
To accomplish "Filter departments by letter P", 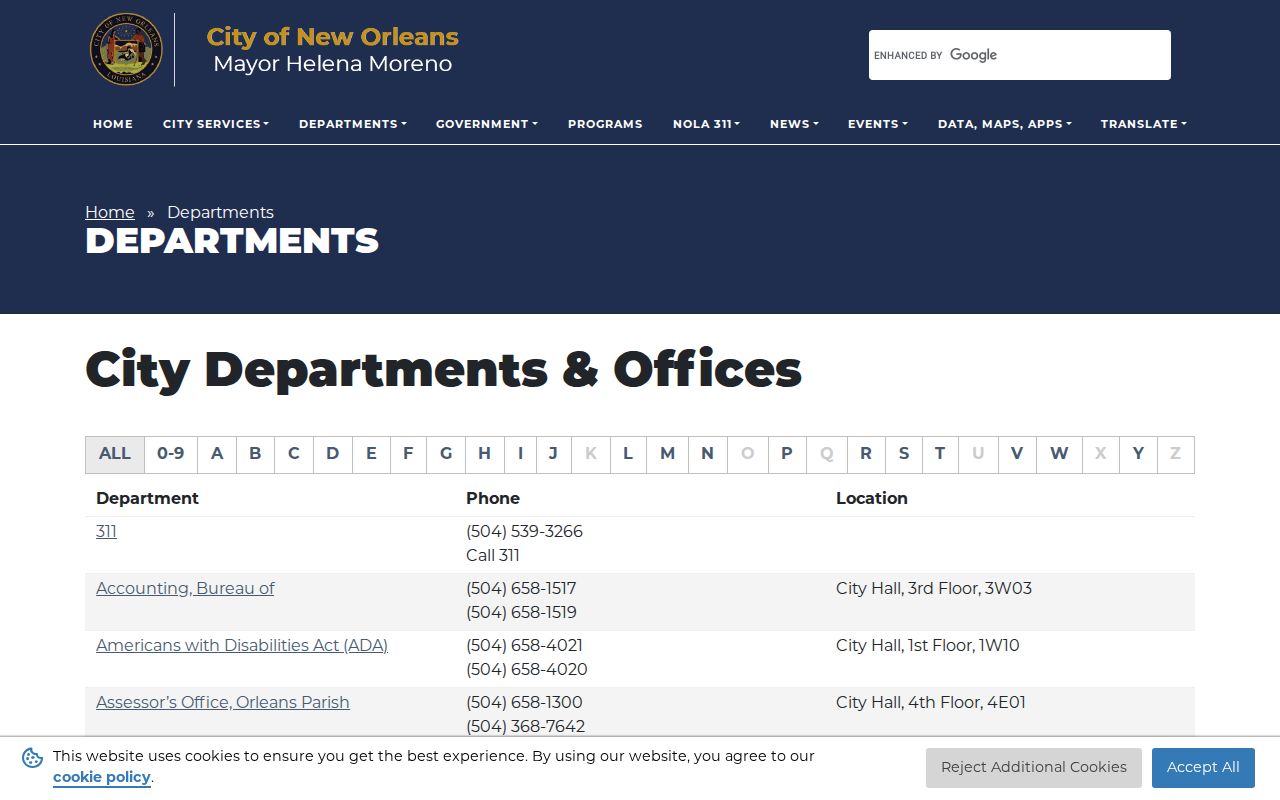I will [x=787, y=454].
